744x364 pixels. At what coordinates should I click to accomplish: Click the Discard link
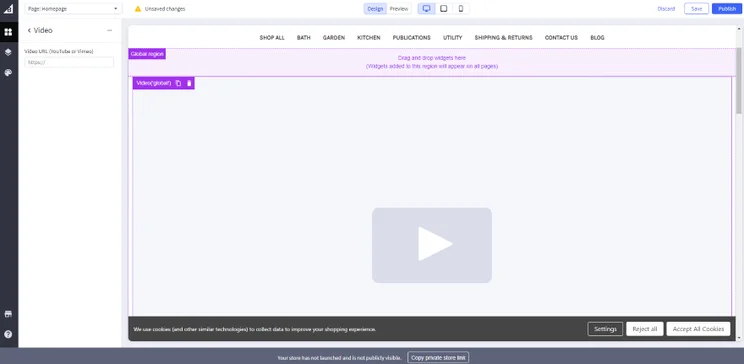(x=666, y=9)
